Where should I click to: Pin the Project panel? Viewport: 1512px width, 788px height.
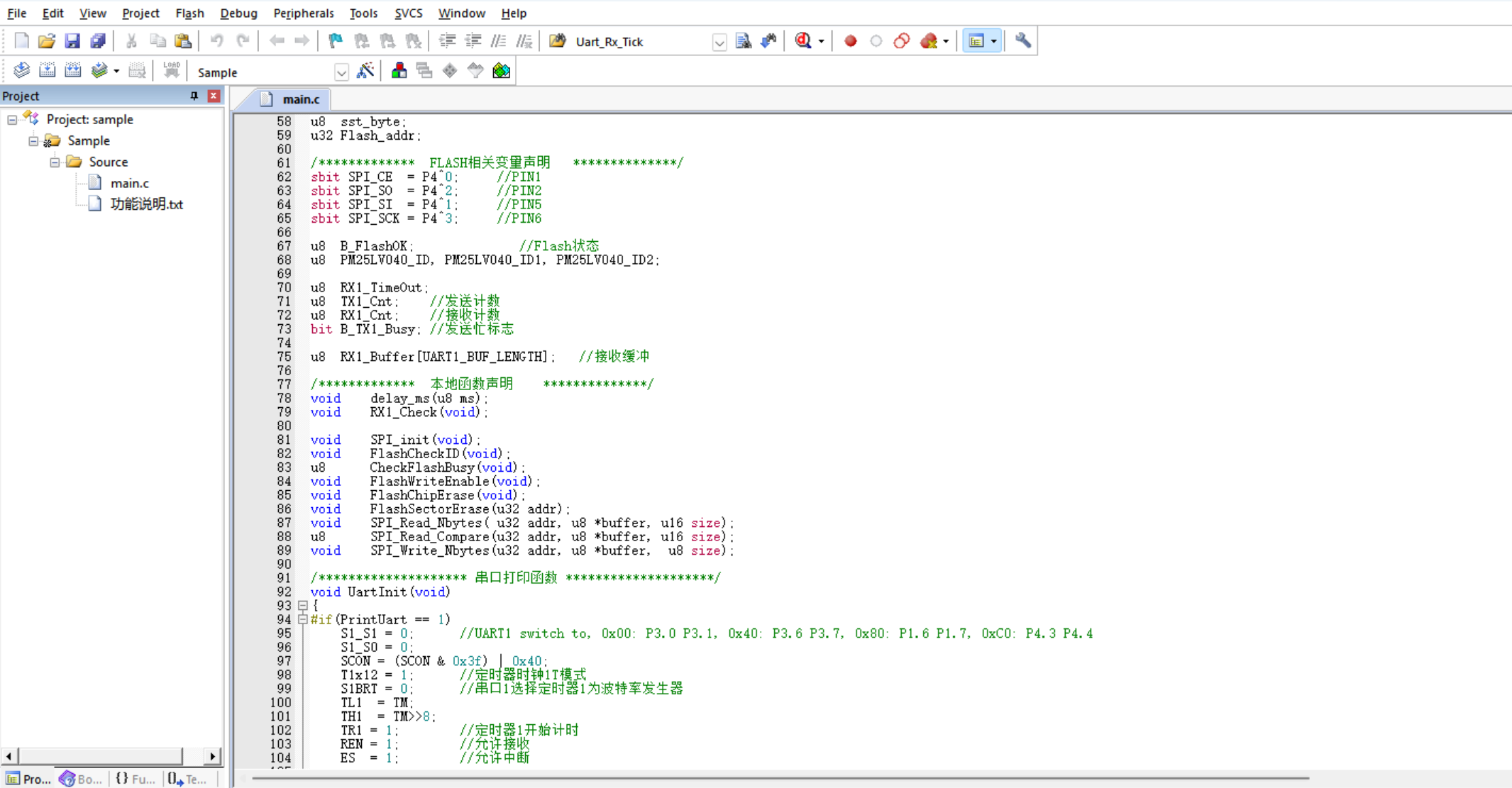click(x=194, y=96)
